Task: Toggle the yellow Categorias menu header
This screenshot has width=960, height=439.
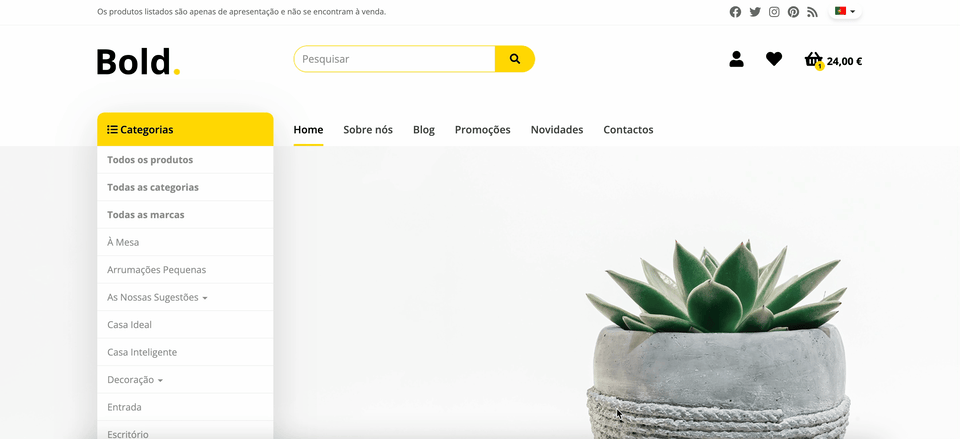Action: coord(185,129)
